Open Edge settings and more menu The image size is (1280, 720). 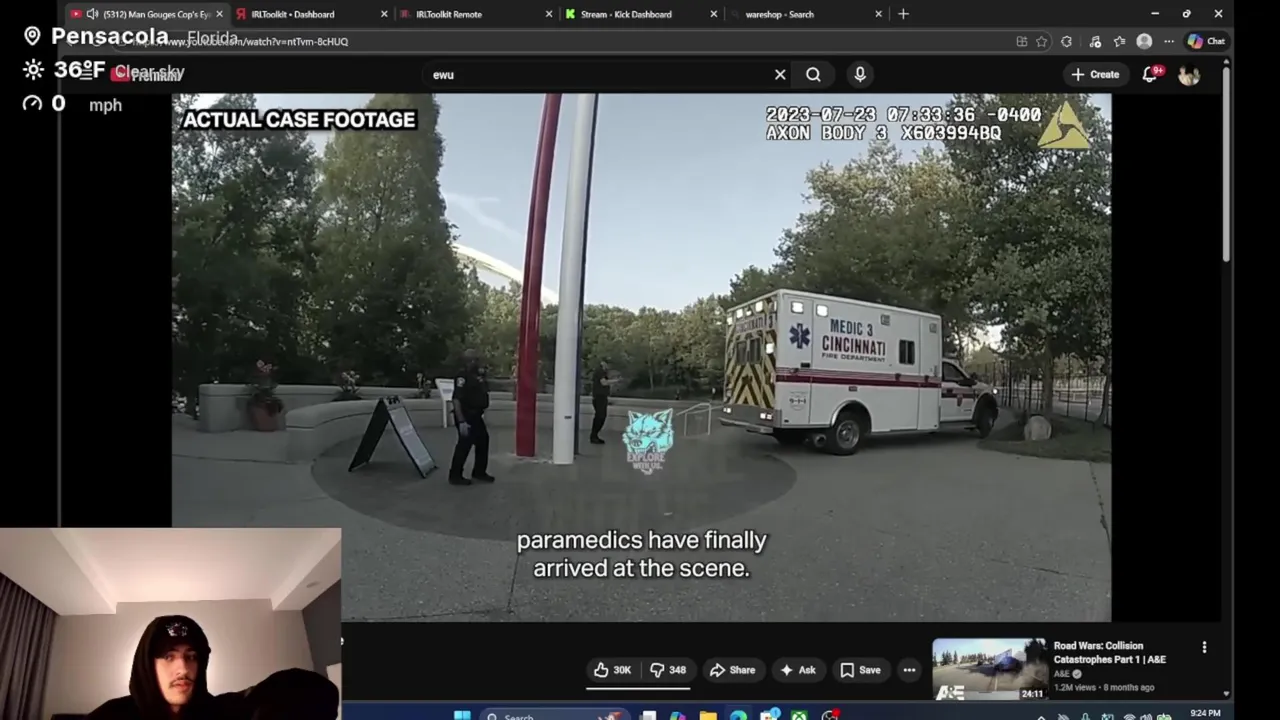(1168, 41)
